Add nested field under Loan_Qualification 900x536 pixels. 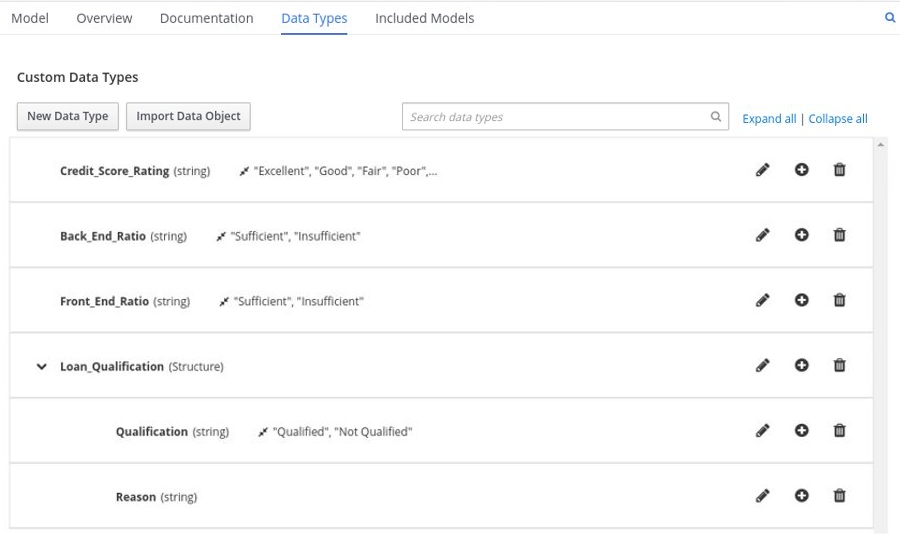coord(801,366)
